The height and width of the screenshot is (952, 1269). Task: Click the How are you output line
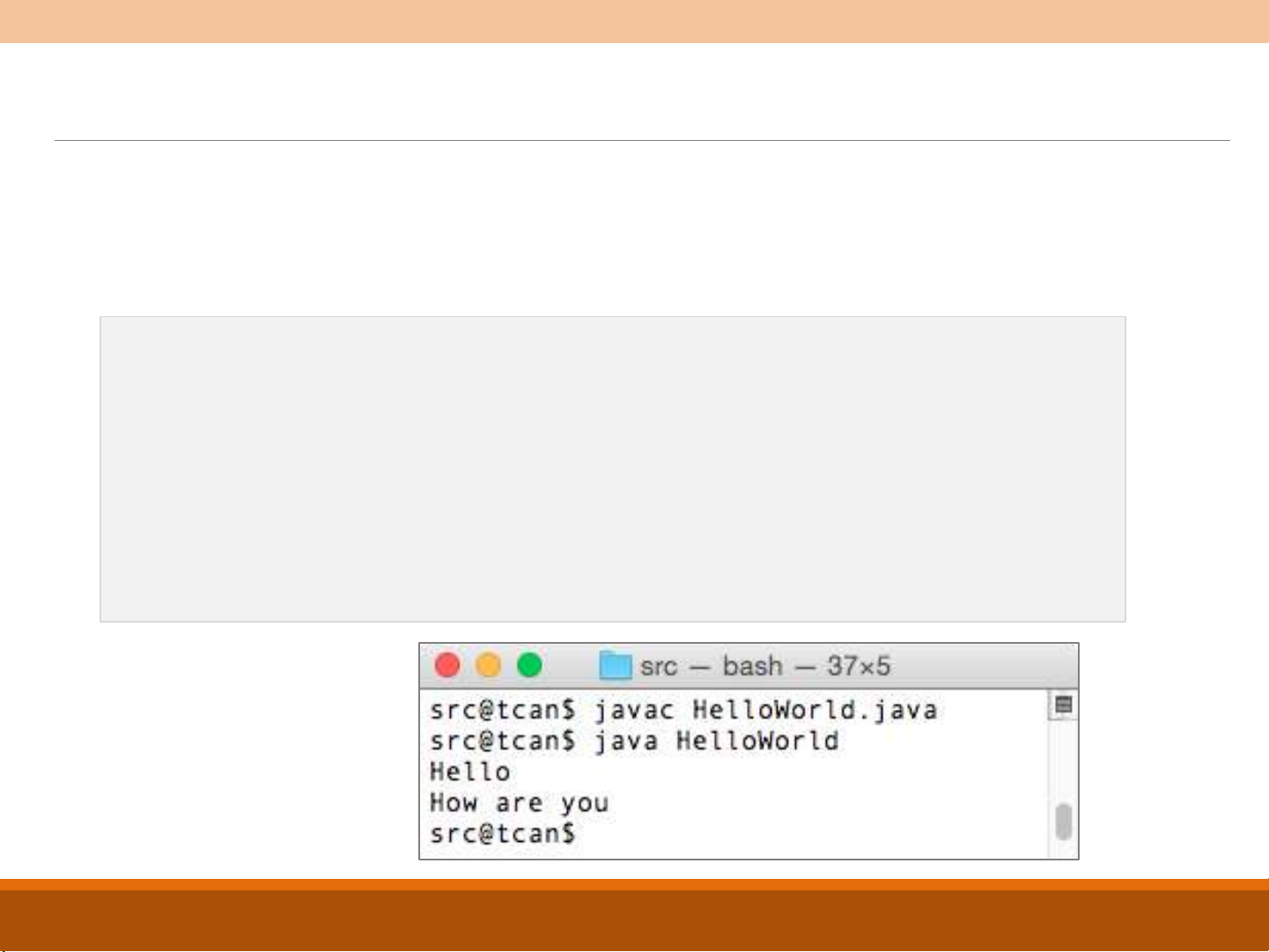pyautogui.click(x=519, y=803)
